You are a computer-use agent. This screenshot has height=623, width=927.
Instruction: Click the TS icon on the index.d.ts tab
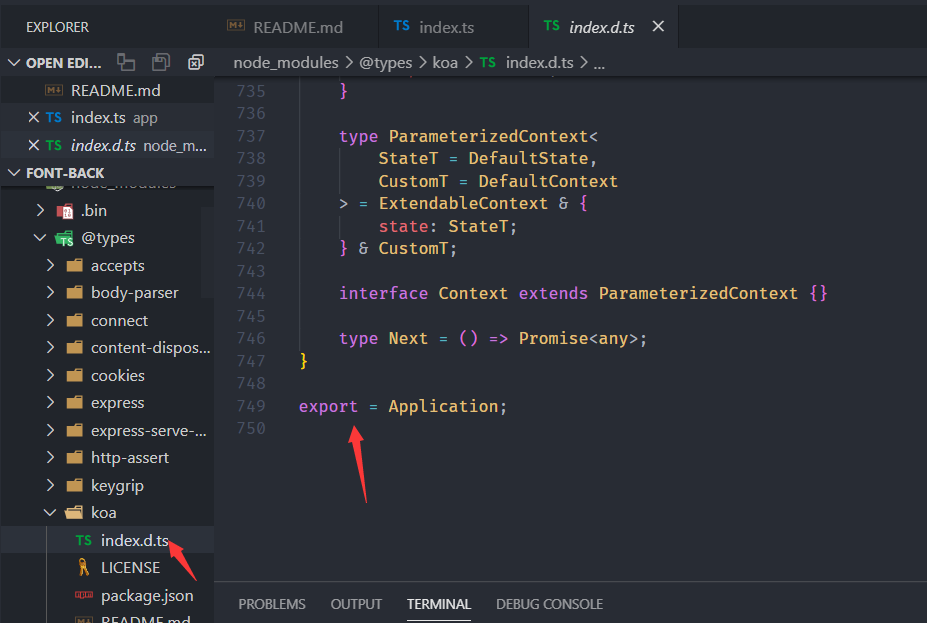552,26
